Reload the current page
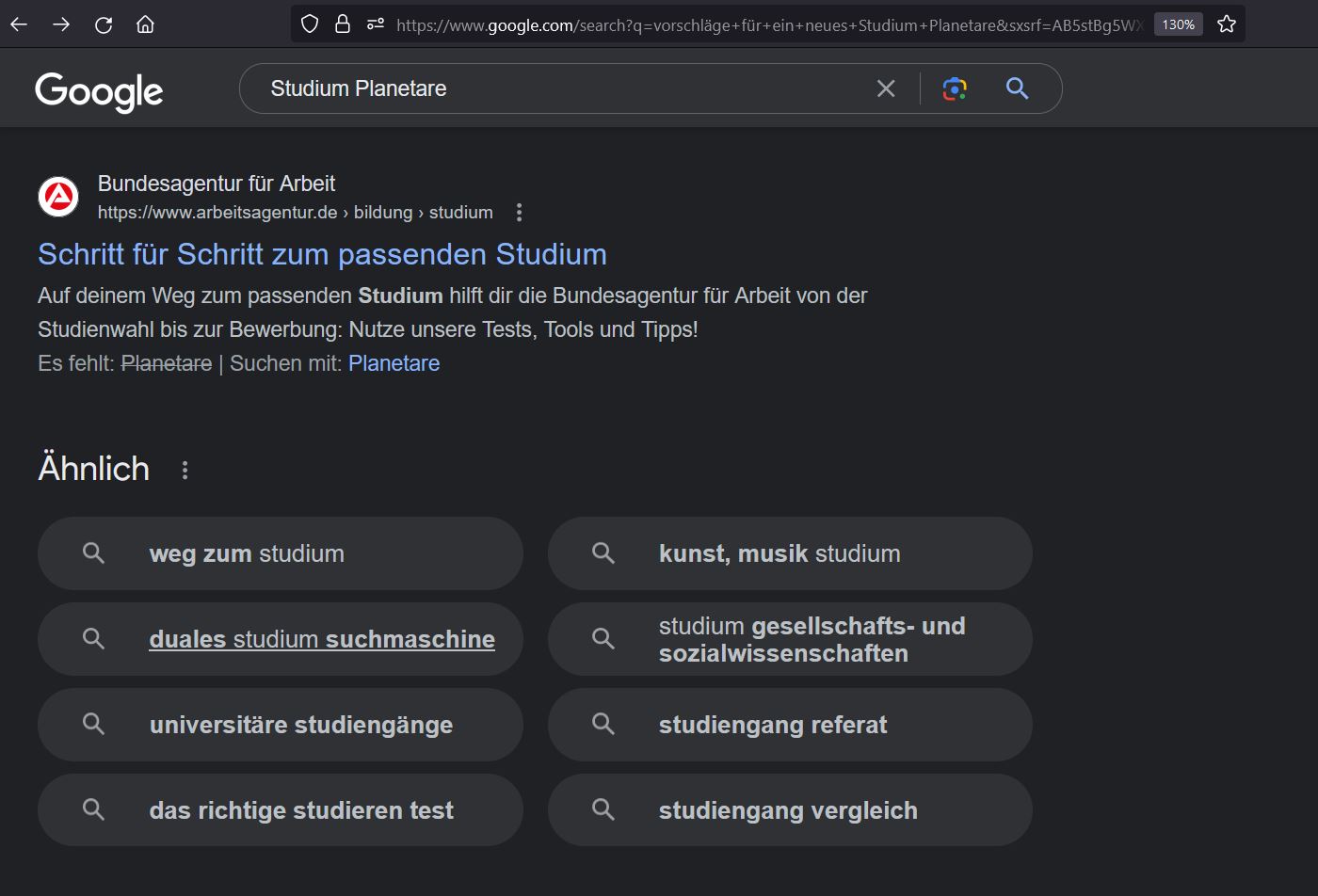 coord(104,24)
